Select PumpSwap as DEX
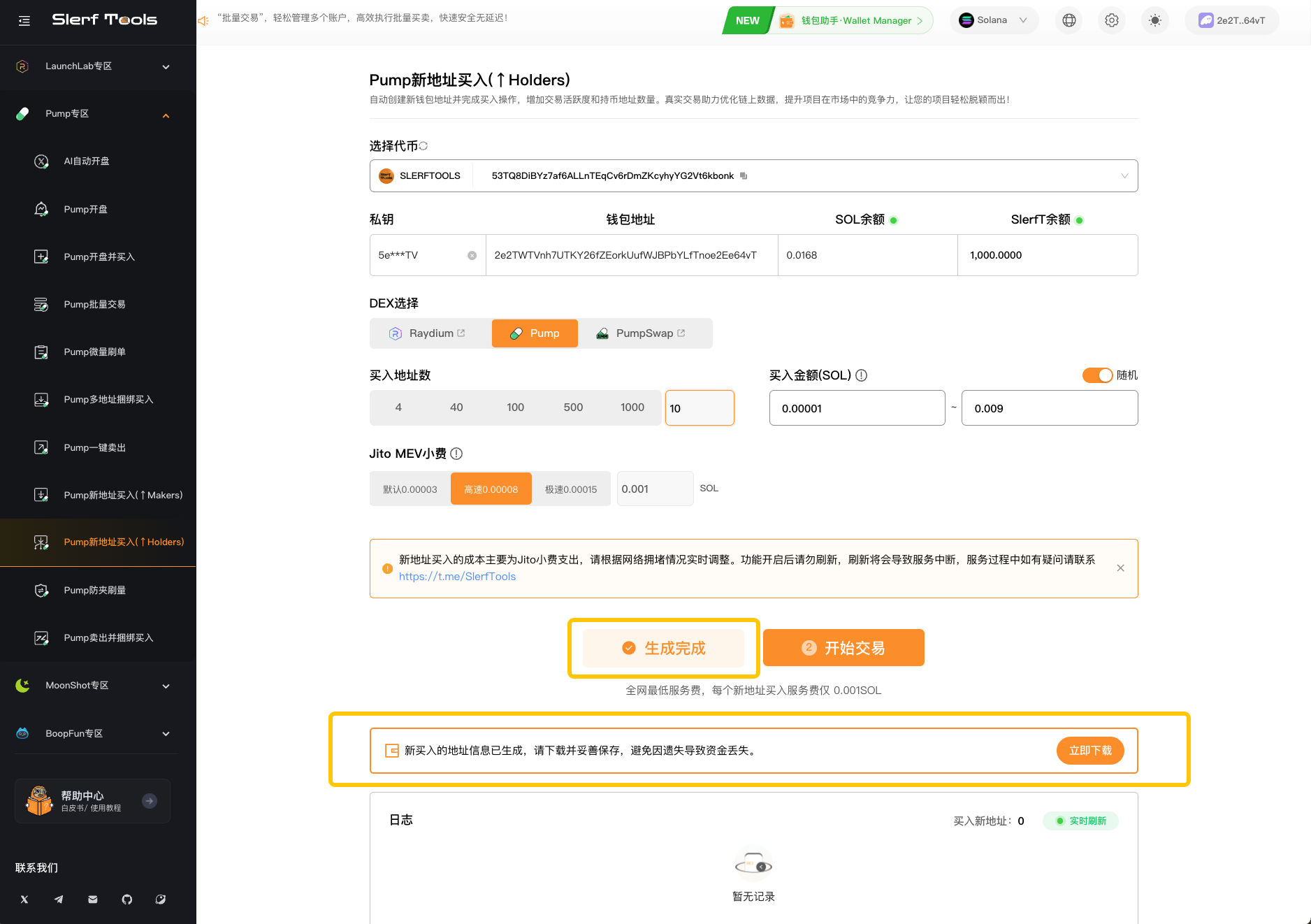1311x924 pixels. point(641,334)
